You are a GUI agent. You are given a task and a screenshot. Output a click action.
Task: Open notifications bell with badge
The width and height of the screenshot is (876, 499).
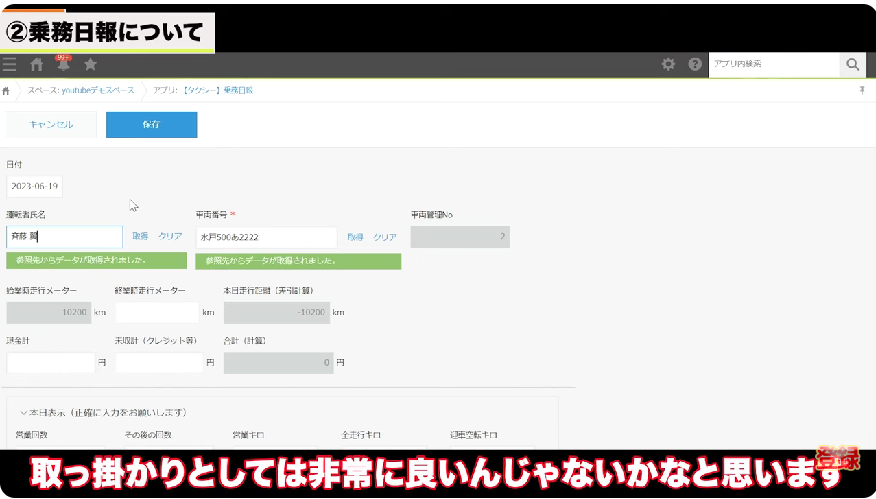(x=63, y=65)
